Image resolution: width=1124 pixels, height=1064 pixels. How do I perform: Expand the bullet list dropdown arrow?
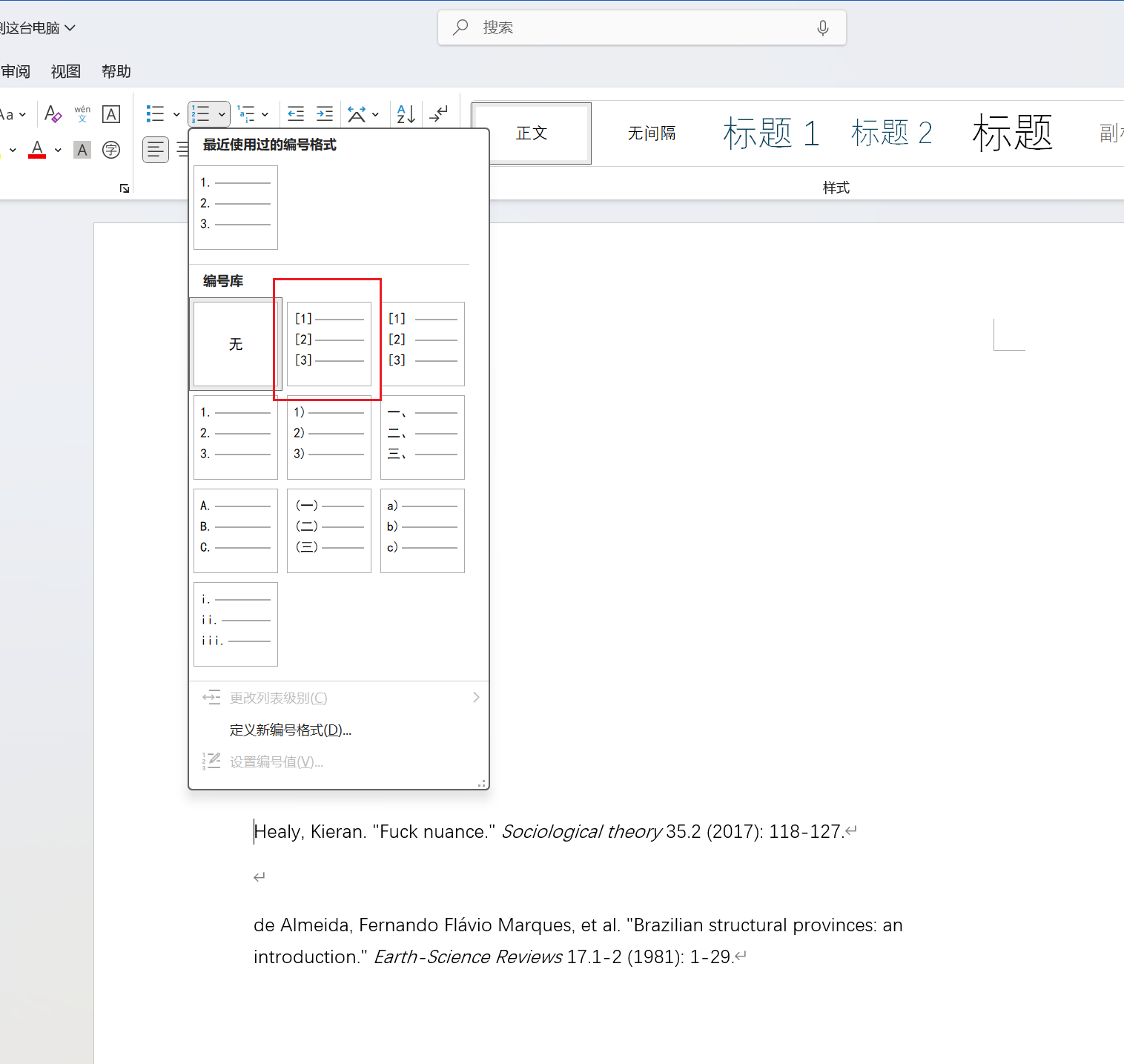pos(176,115)
